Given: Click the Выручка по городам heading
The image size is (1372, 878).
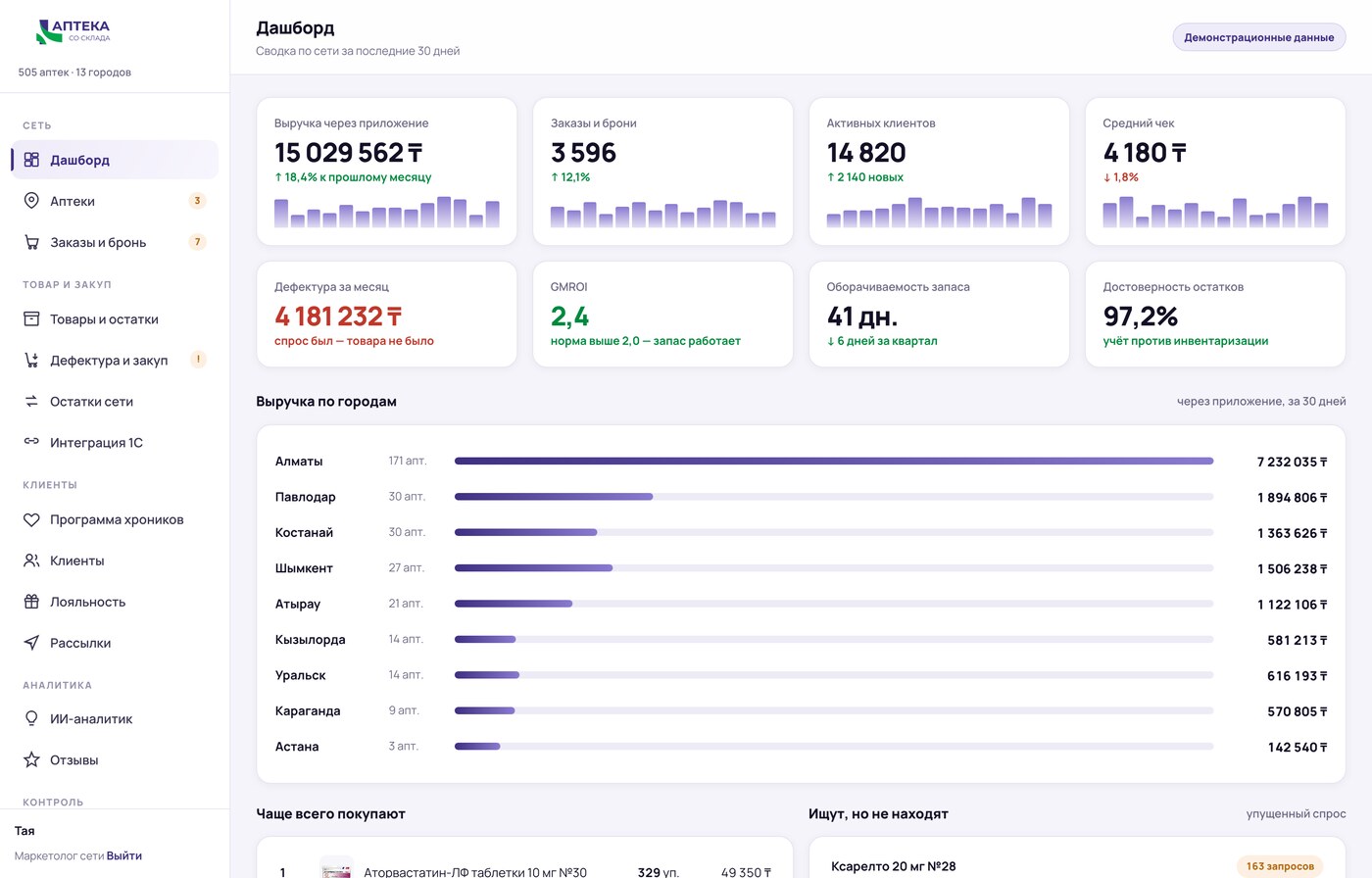Looking at the screenshot, I should [326, 401].
